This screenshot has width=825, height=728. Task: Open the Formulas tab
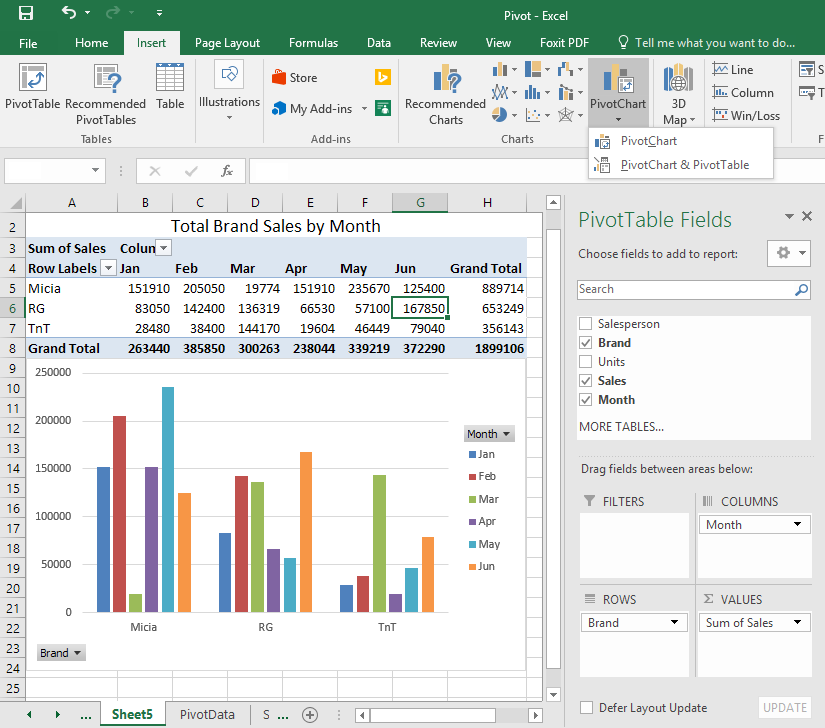coord(313,43)
